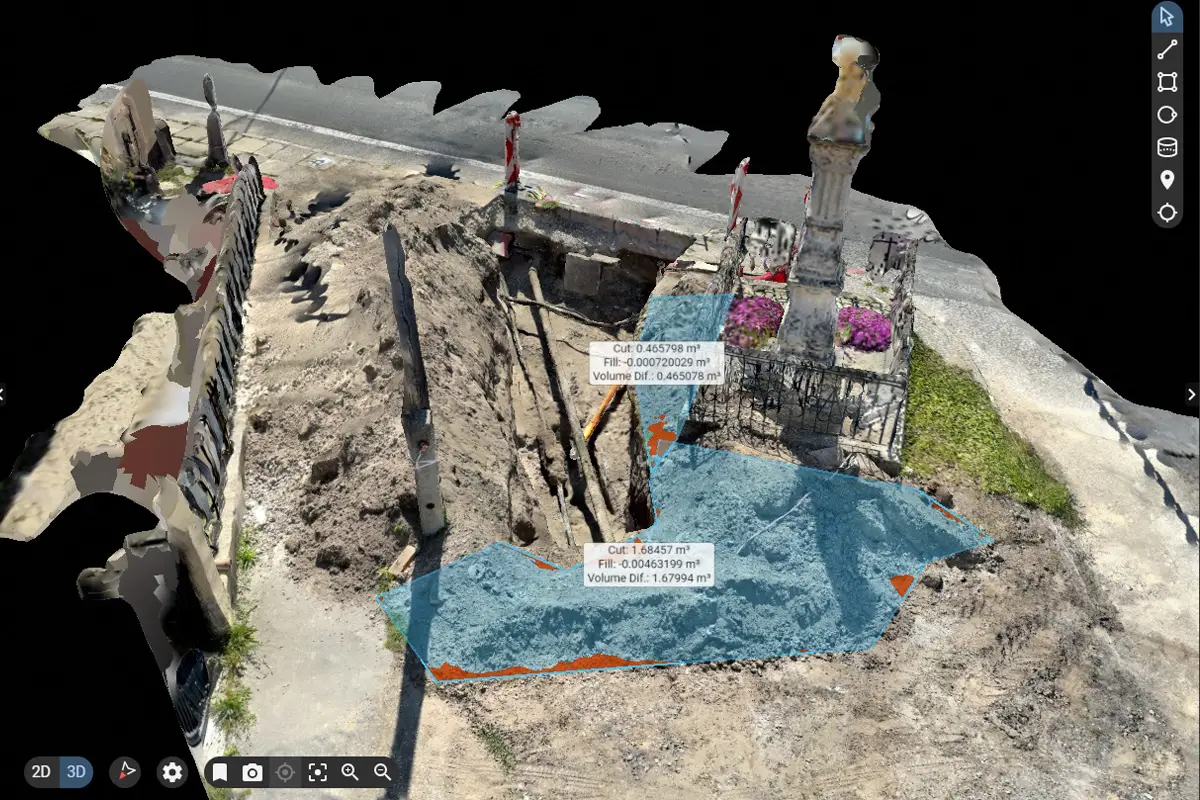Image resolution: width=1200 pixels, height=800 pixels.
Task: Zoom in with magnifier plus
Action: [x=350, y=772]
